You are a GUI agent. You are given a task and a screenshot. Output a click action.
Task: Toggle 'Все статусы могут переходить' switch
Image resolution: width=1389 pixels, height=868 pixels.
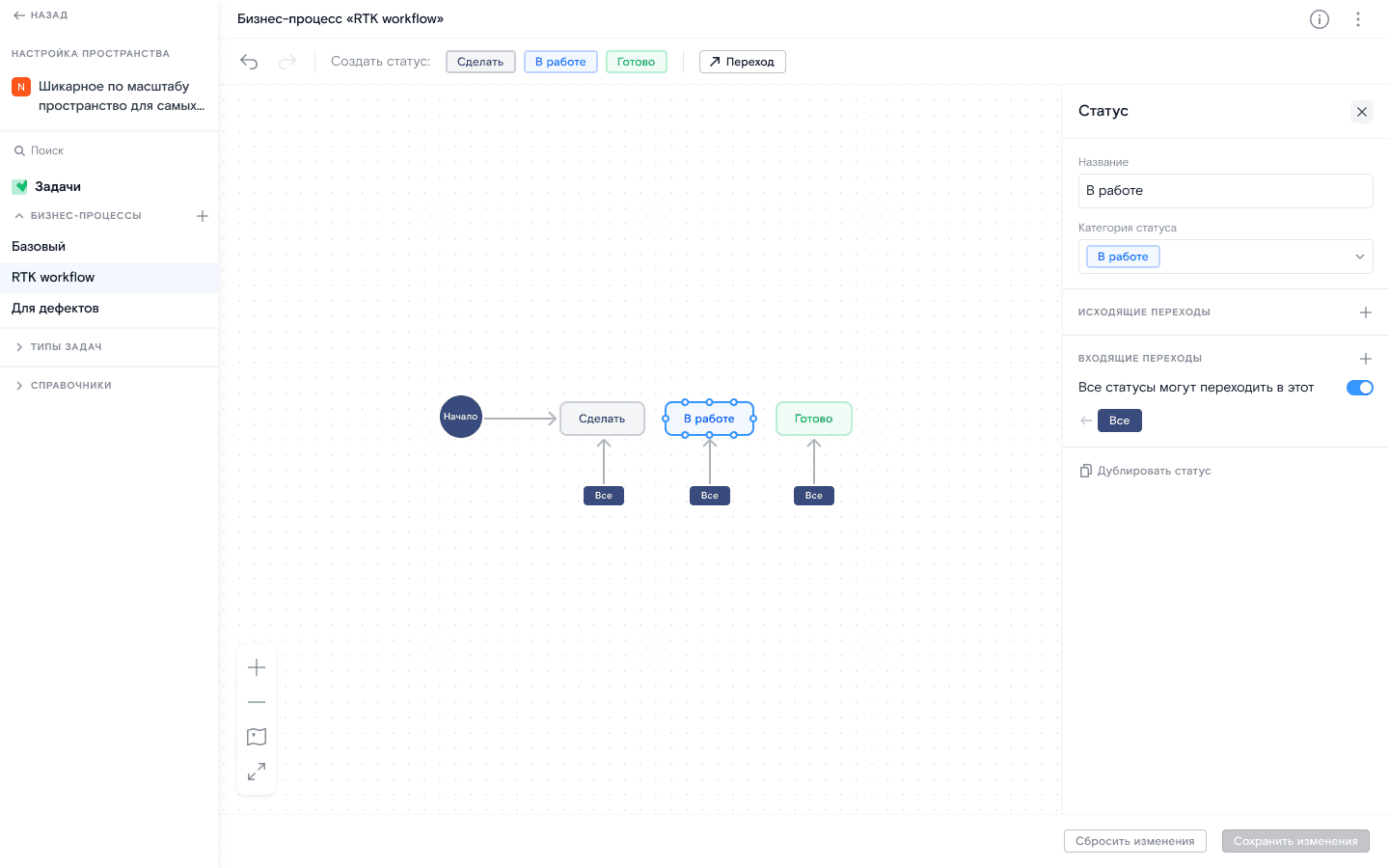click(x=1360, y=388)
